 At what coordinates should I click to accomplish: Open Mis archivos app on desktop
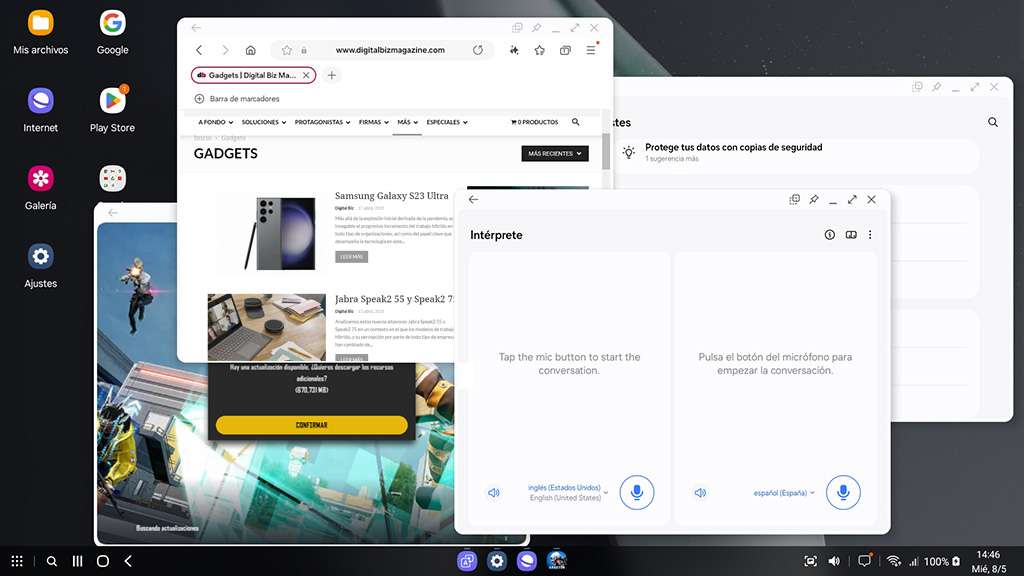[40, 23]
